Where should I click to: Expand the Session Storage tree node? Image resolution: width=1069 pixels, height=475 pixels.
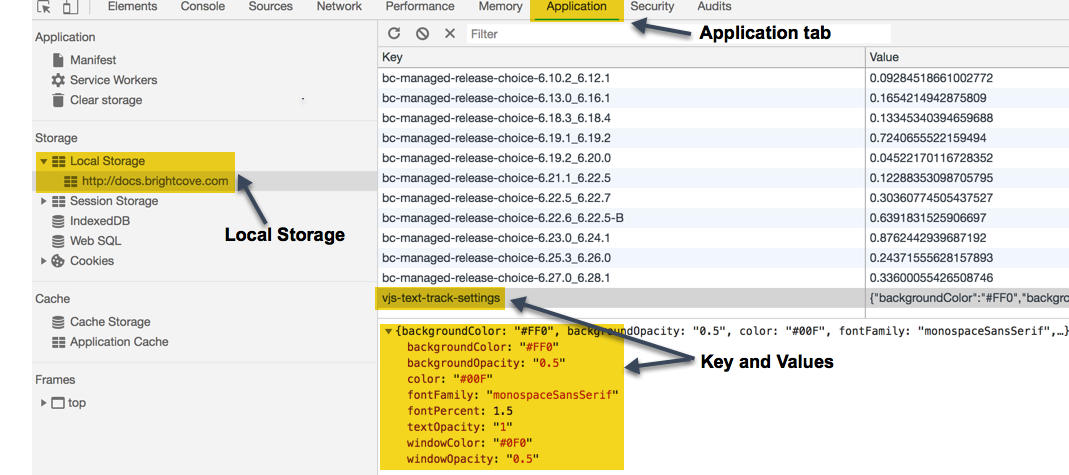43,201
